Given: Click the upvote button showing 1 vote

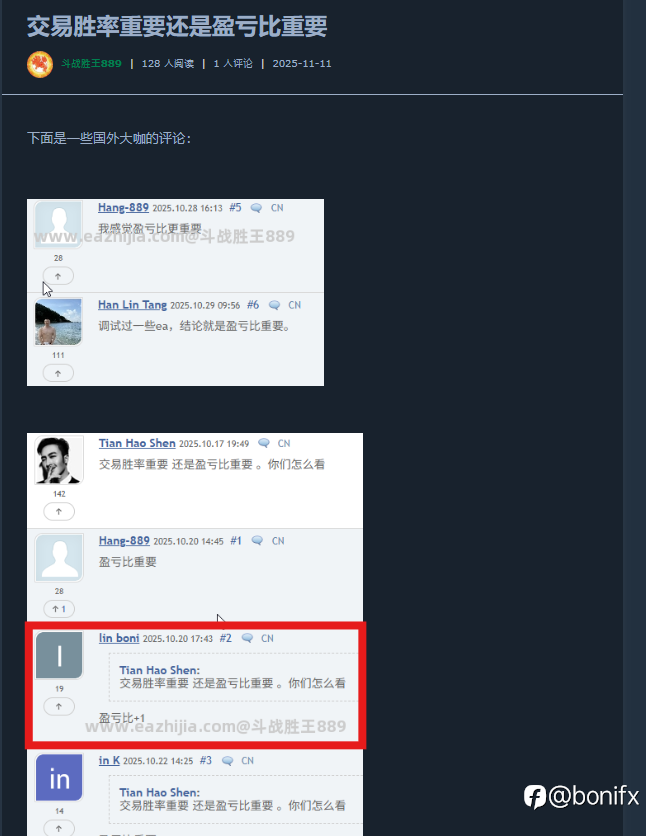Looking at the screenshot, I should 59,609.
